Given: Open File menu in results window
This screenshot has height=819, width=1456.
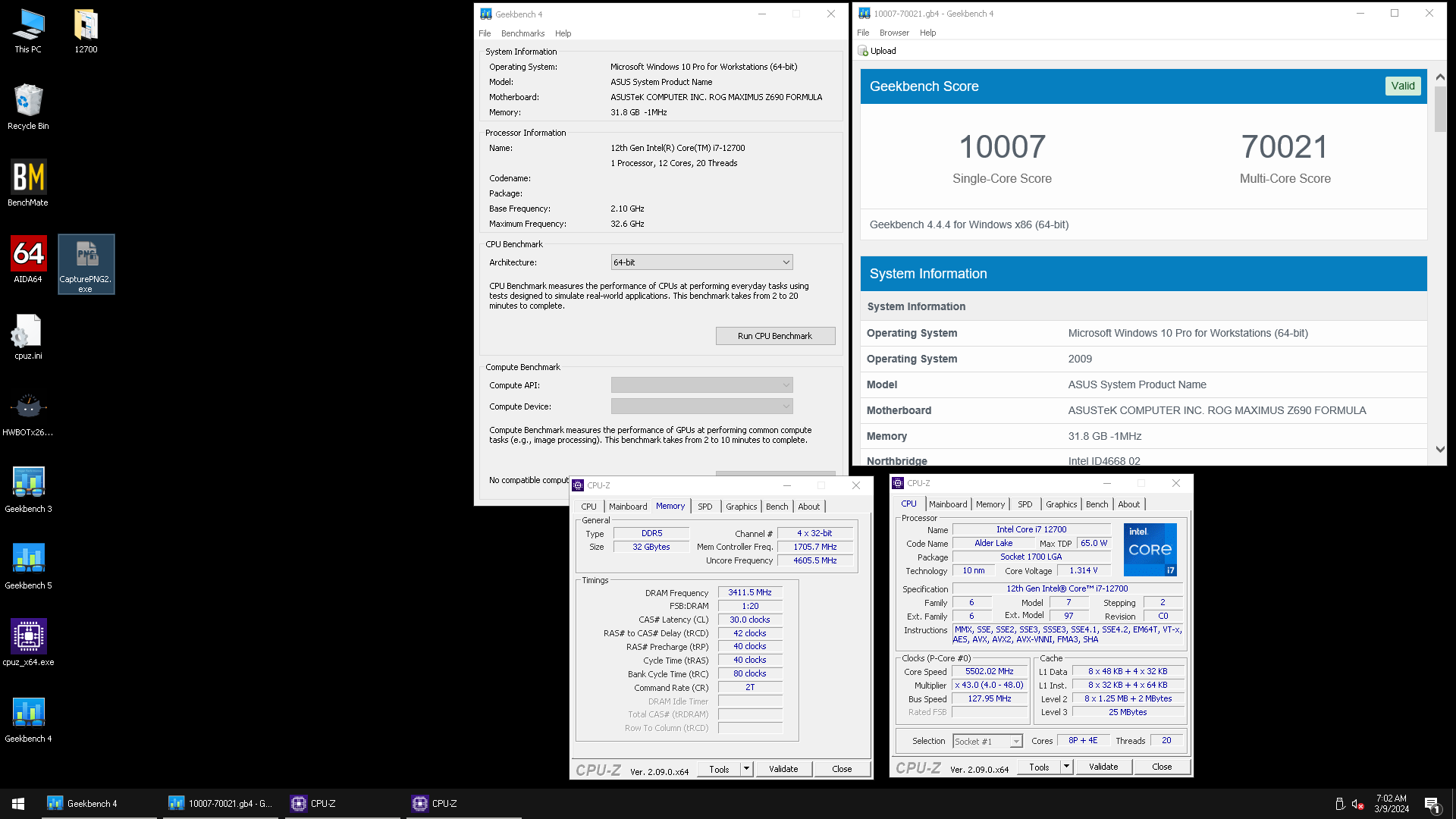Looking at the screenshot, I should point(863,33).
